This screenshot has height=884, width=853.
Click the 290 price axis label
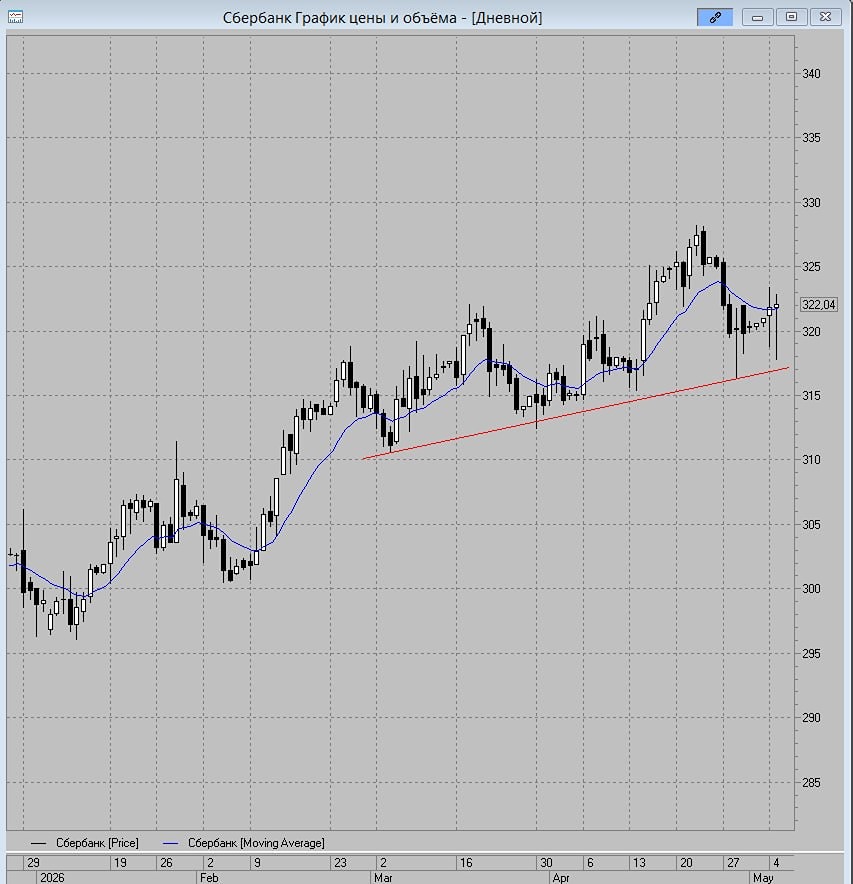(x=811, y=718)
